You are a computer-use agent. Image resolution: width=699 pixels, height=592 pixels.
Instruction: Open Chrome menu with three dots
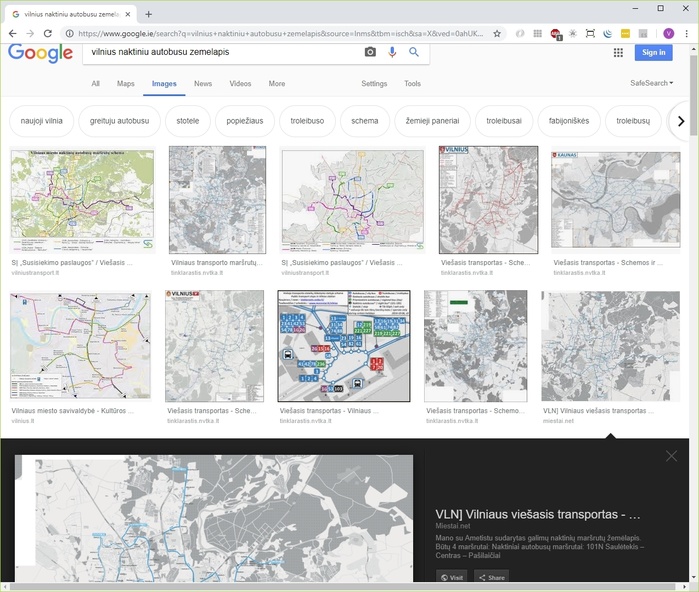[x=687, y=33]
